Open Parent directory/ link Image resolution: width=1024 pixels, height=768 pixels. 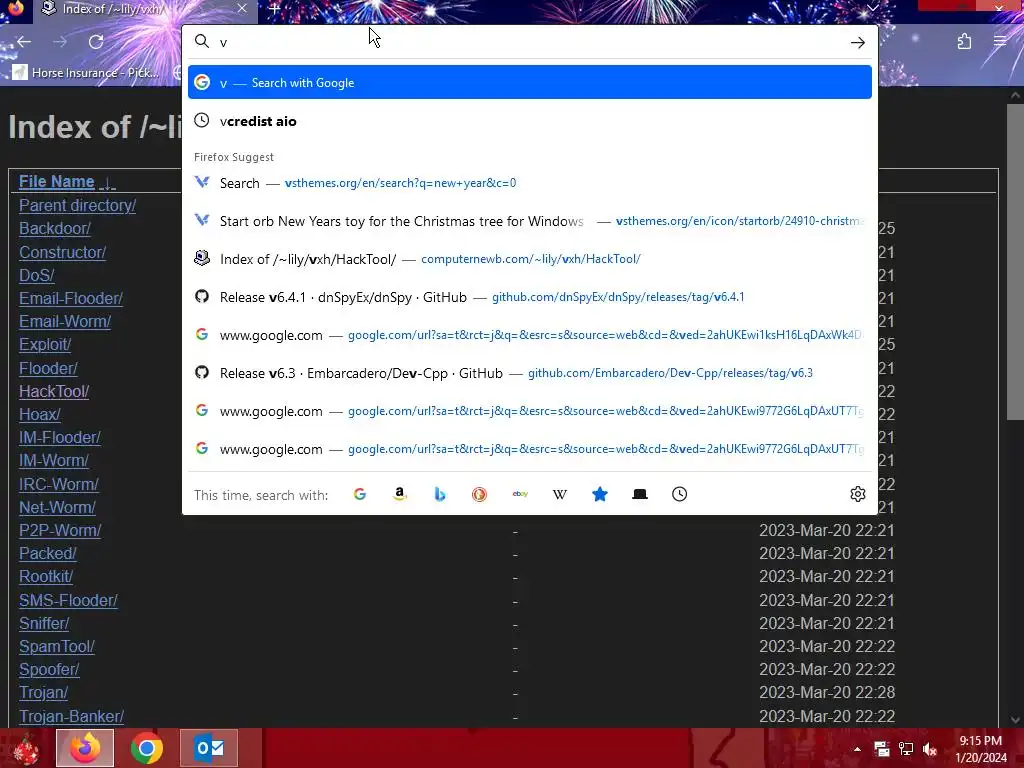click(x=77, y=205)
